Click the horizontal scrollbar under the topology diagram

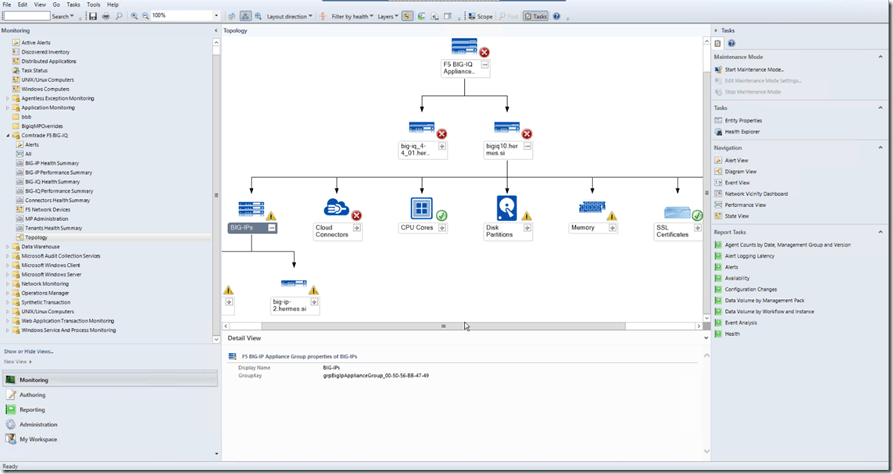pyautogui.click(x=443, y=326)
